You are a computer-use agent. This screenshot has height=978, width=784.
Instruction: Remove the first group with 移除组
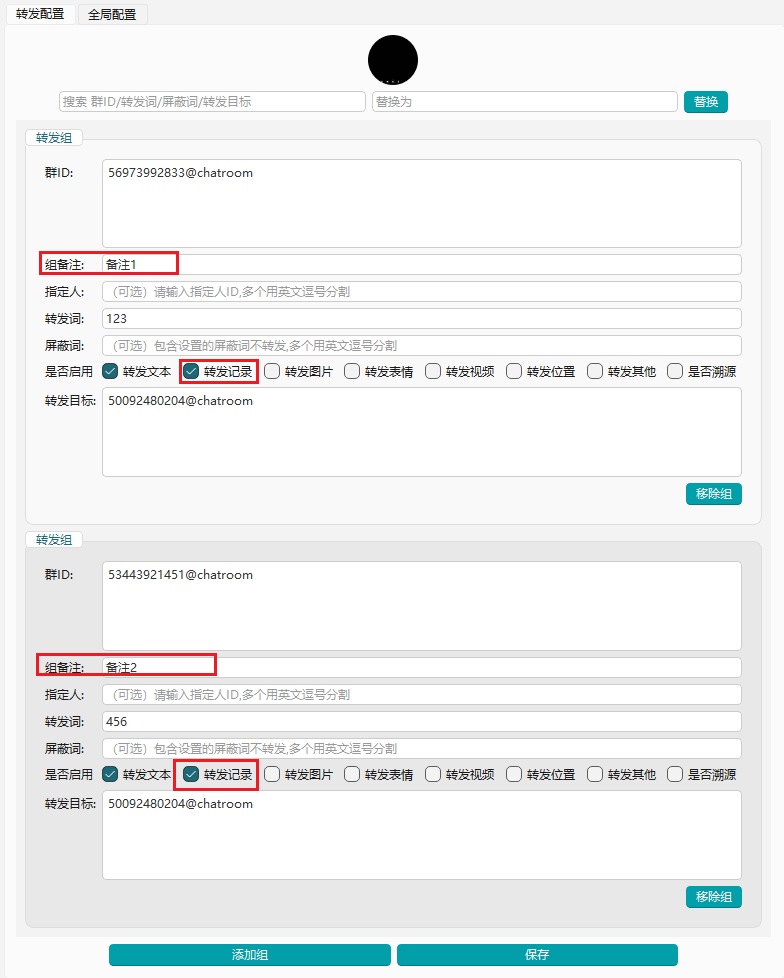tap(713, 494)
